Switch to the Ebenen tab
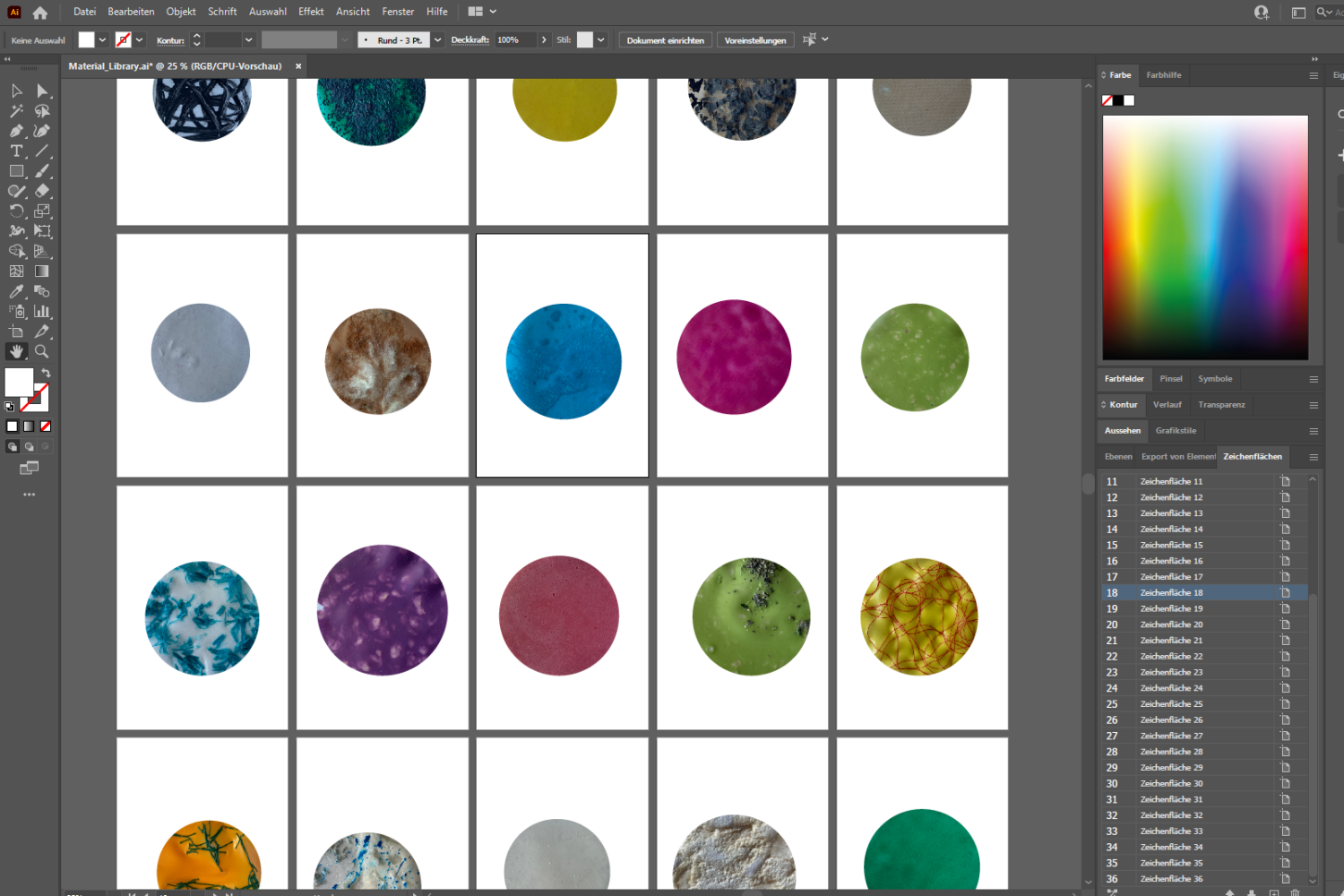1344x896 pixels. [1118, 457]
